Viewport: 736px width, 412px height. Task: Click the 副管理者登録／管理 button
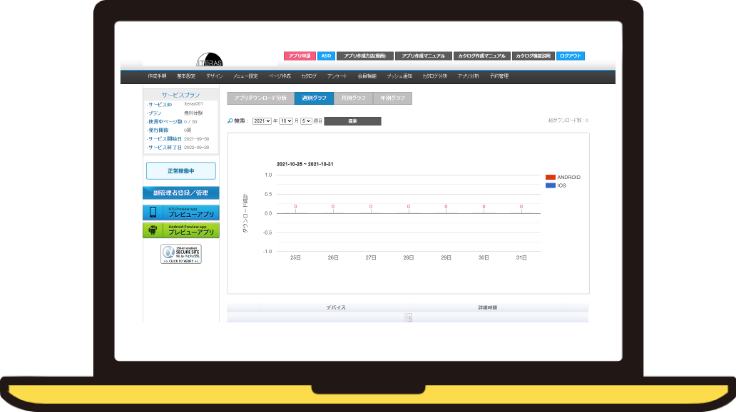[181, 192]
